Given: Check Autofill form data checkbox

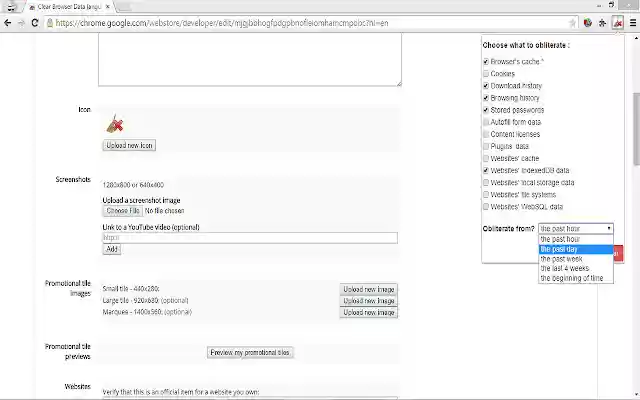Looking at the screenshot, I should point(486,122).
